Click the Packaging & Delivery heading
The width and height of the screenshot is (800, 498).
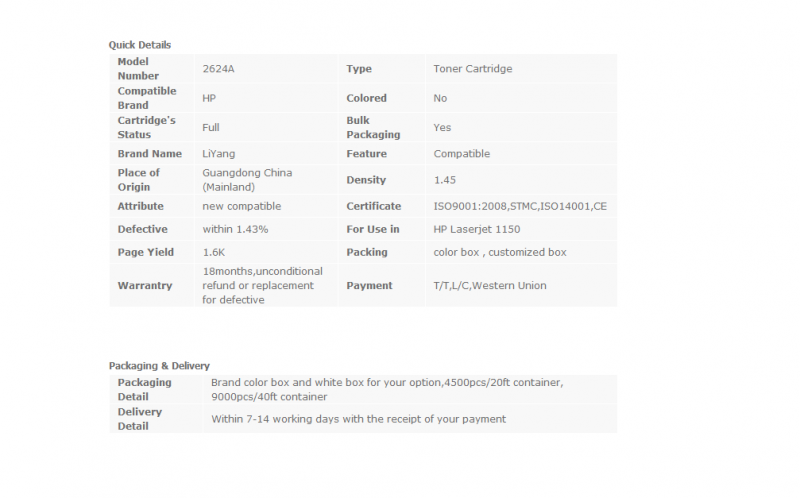pos(159,366)
